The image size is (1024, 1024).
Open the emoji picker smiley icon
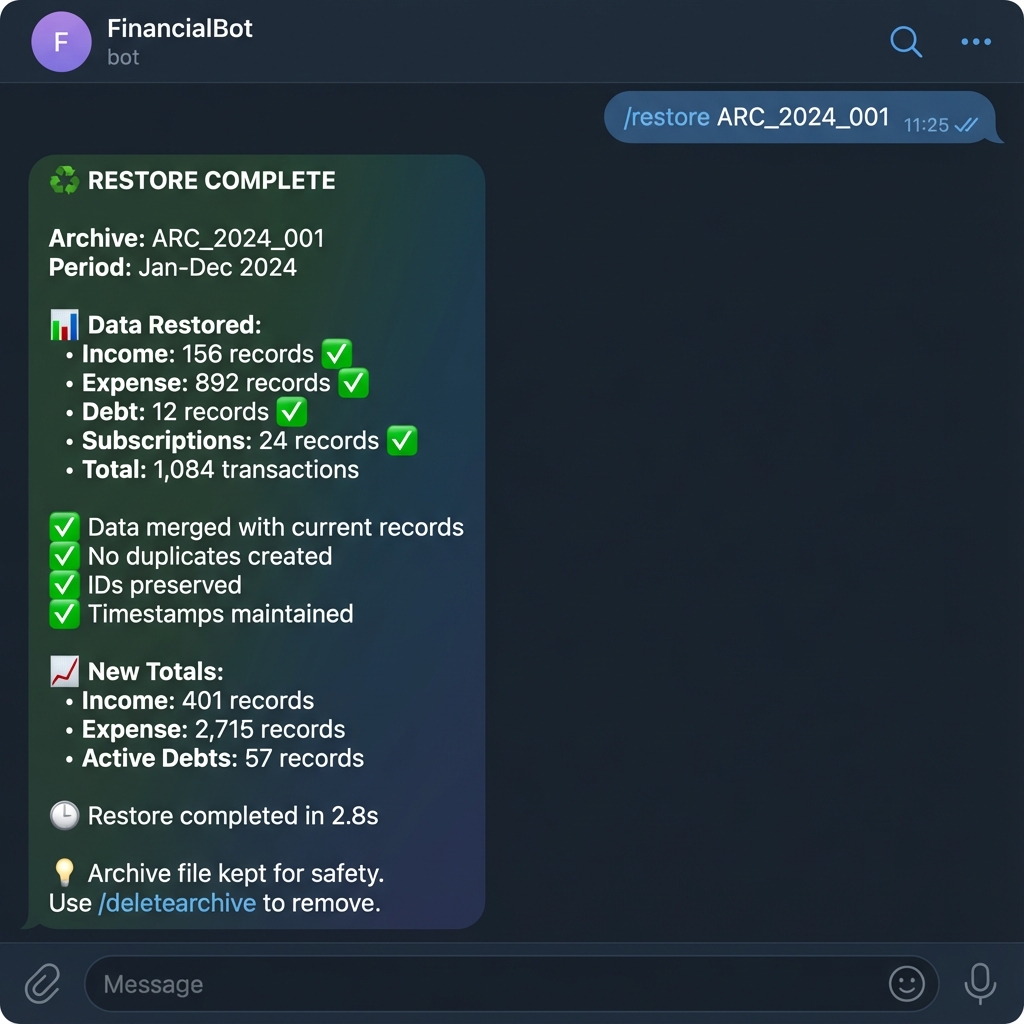(x=906, y=984)
